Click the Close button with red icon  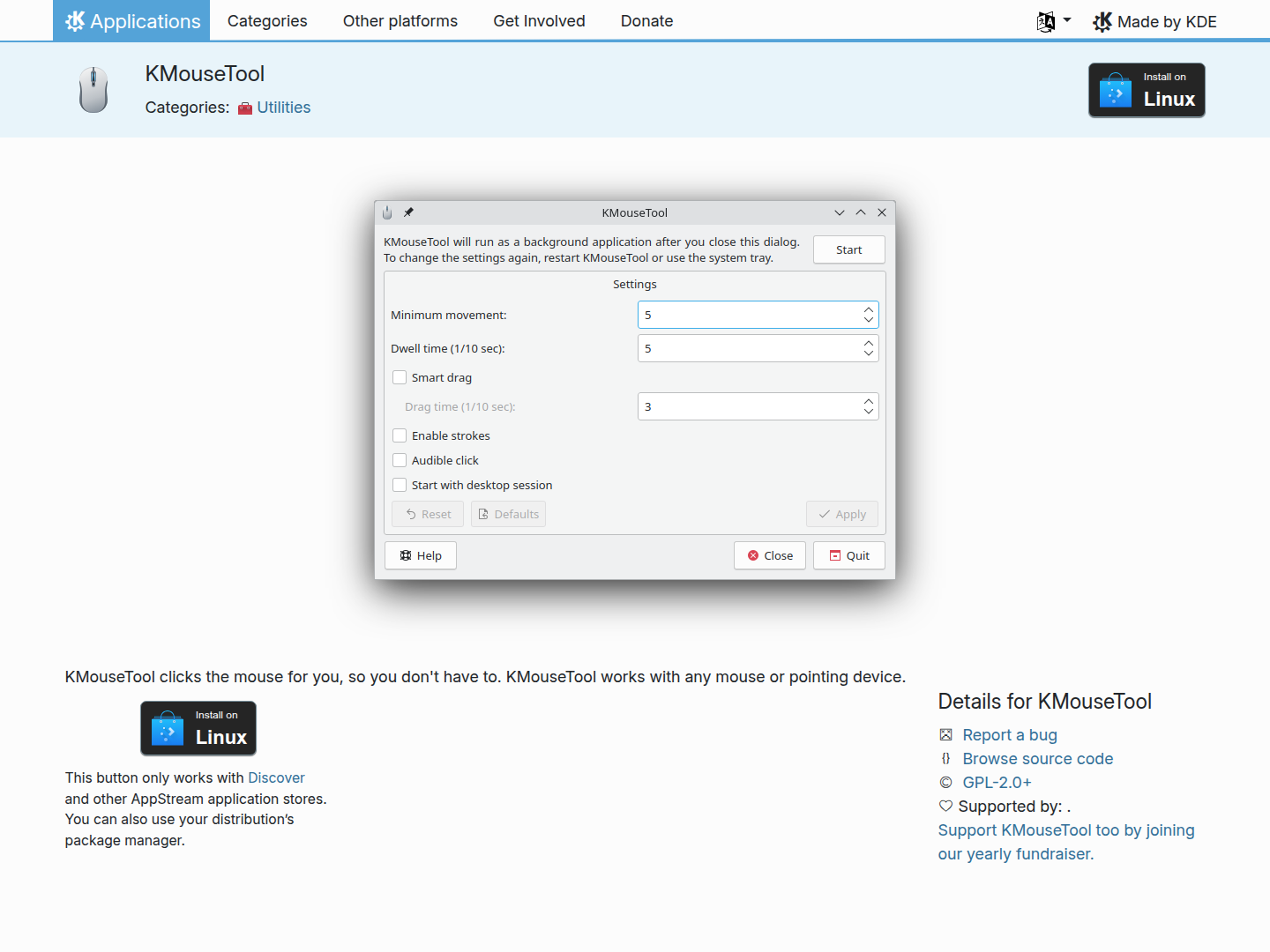click(x=770, y=555)
